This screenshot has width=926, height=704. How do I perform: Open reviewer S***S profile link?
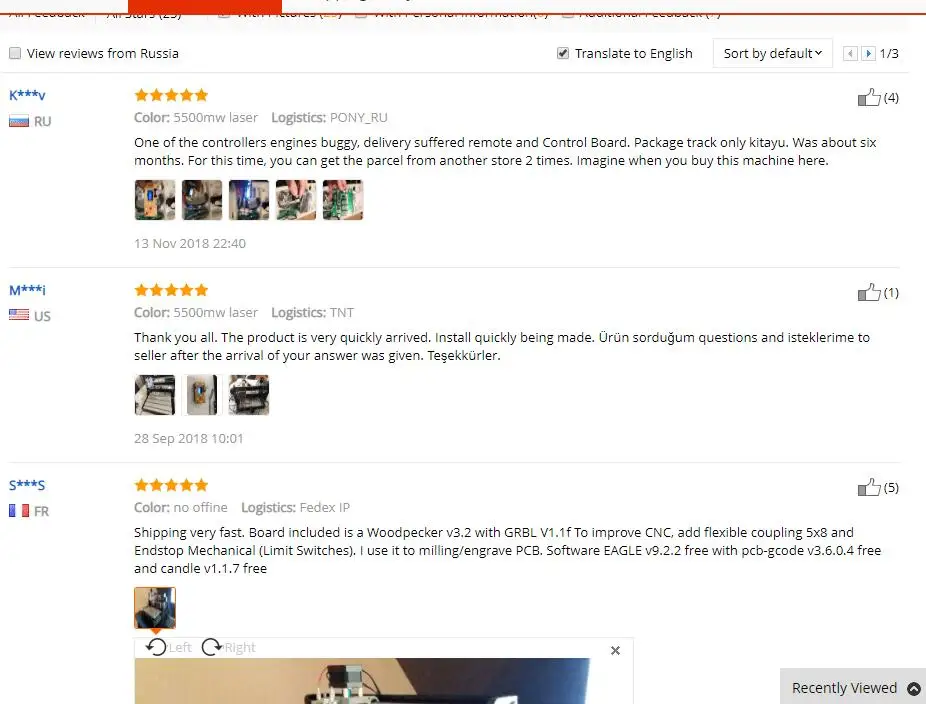[x=27, y=485]
